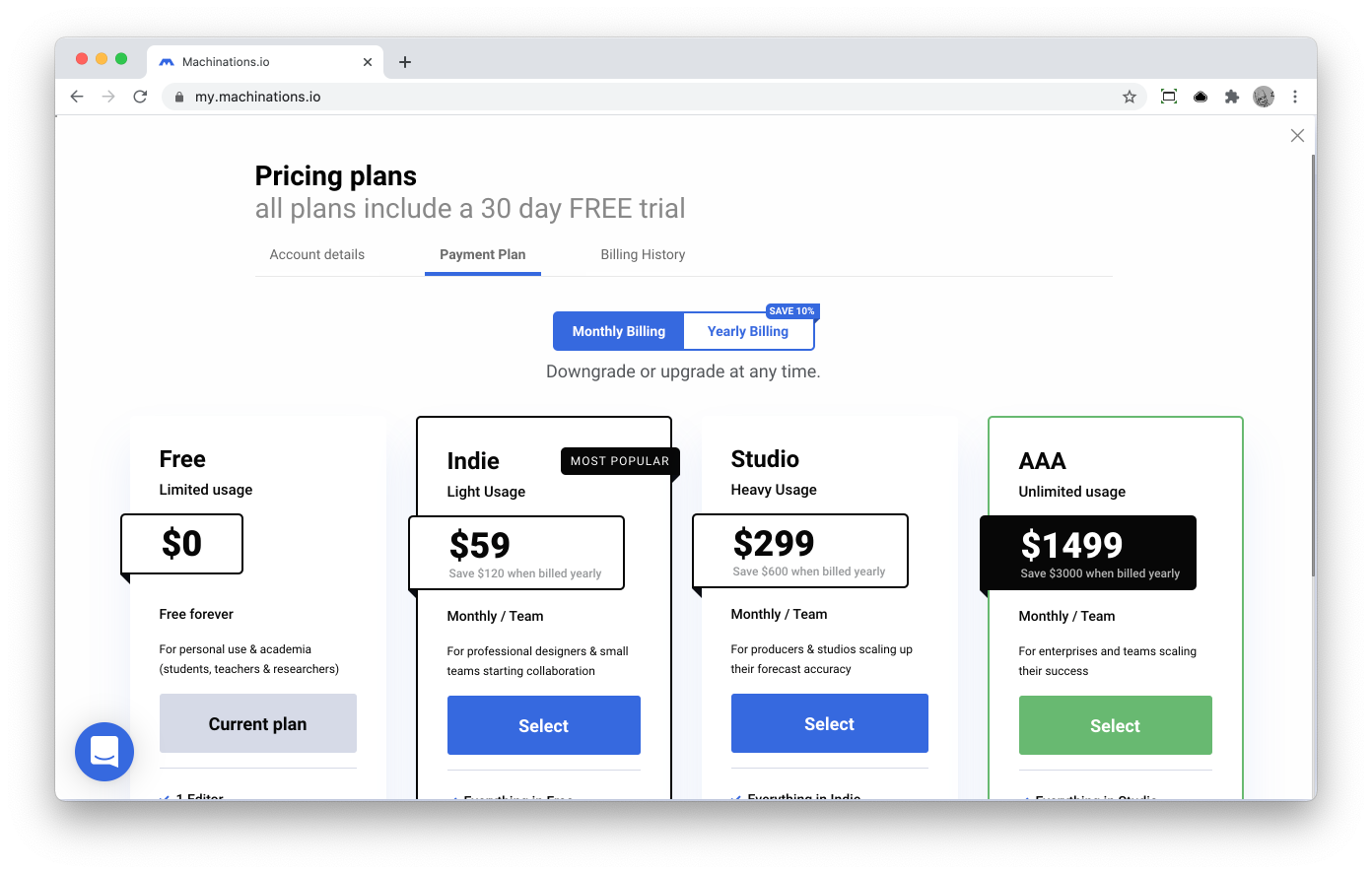
Task: Select the Studio $299 plan
Action: (x=830, y=723)
